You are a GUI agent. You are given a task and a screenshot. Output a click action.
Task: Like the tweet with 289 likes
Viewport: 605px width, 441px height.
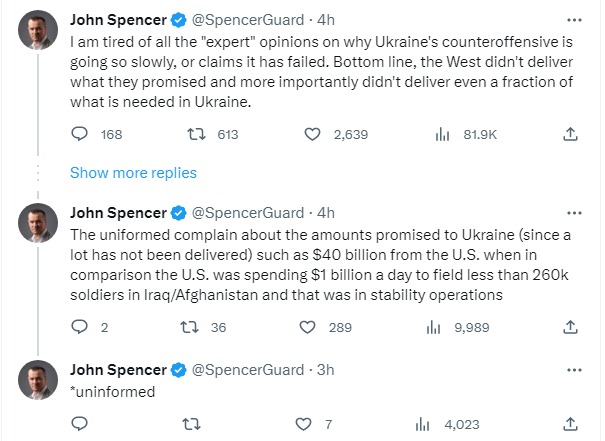click(311, 326)
